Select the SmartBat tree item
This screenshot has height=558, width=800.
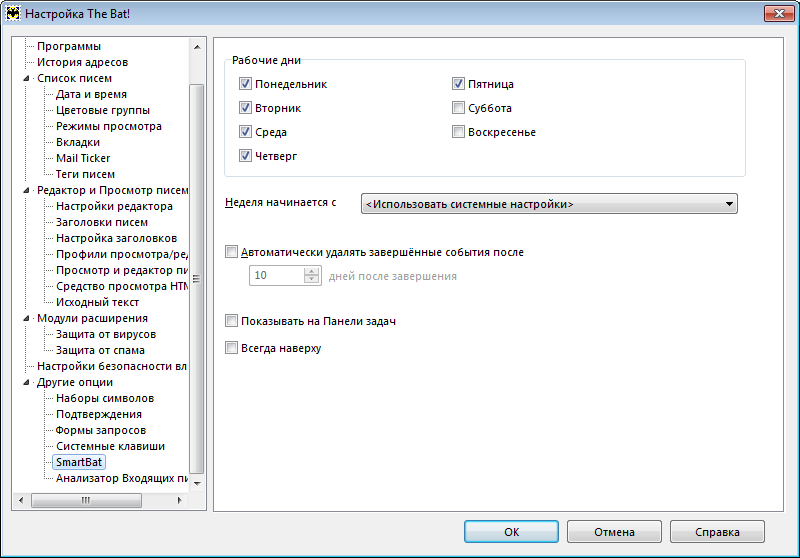tap(79, 462)
